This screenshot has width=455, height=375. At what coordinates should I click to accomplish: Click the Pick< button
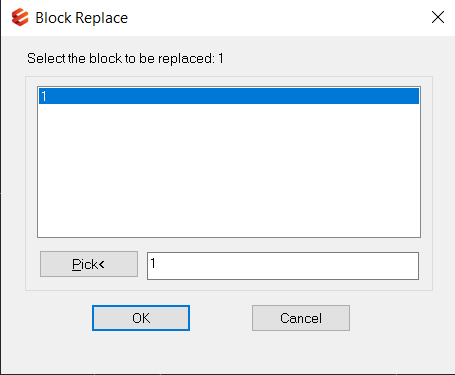point(89,264)
